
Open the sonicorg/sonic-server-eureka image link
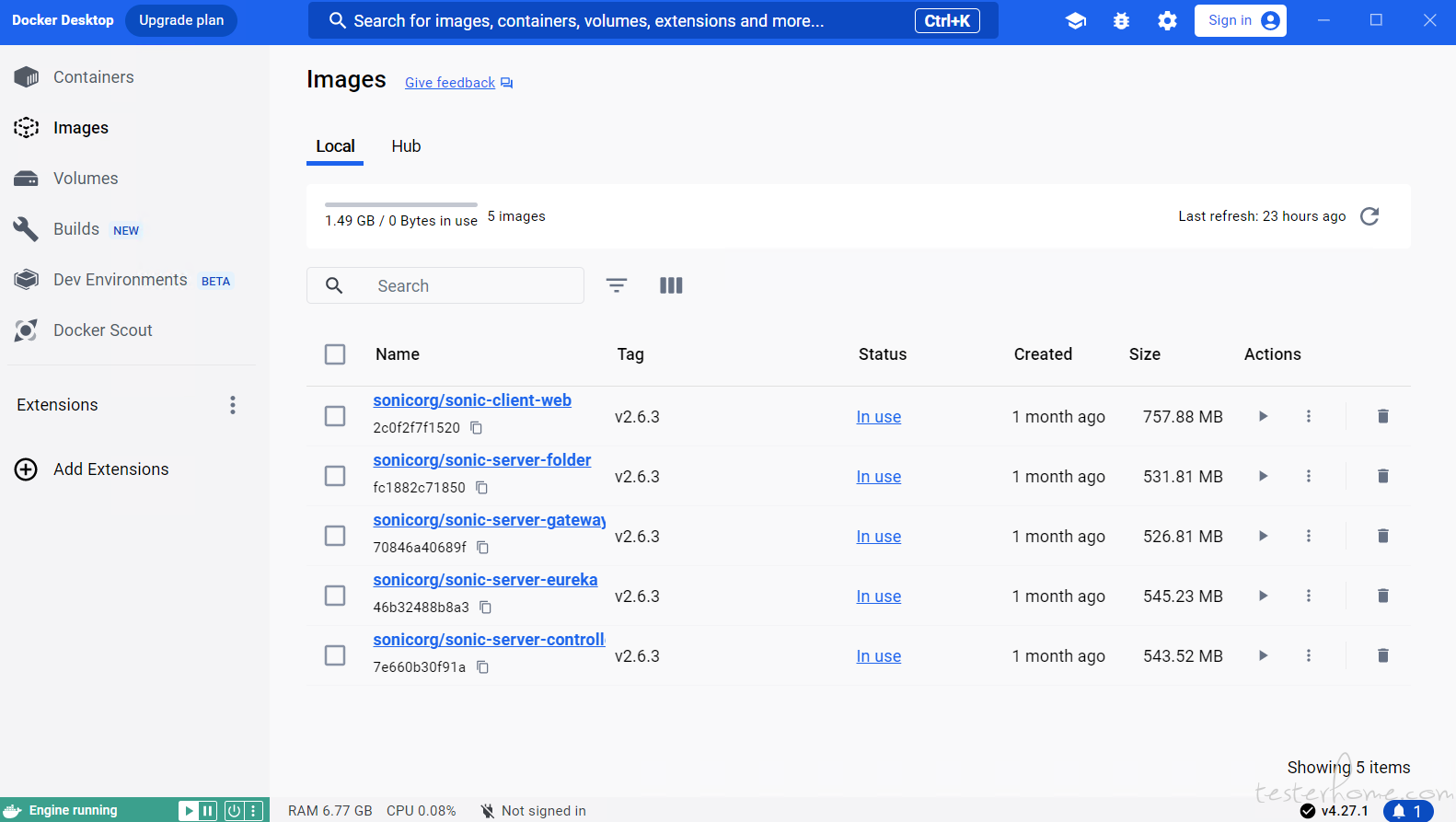click(485, 580)
